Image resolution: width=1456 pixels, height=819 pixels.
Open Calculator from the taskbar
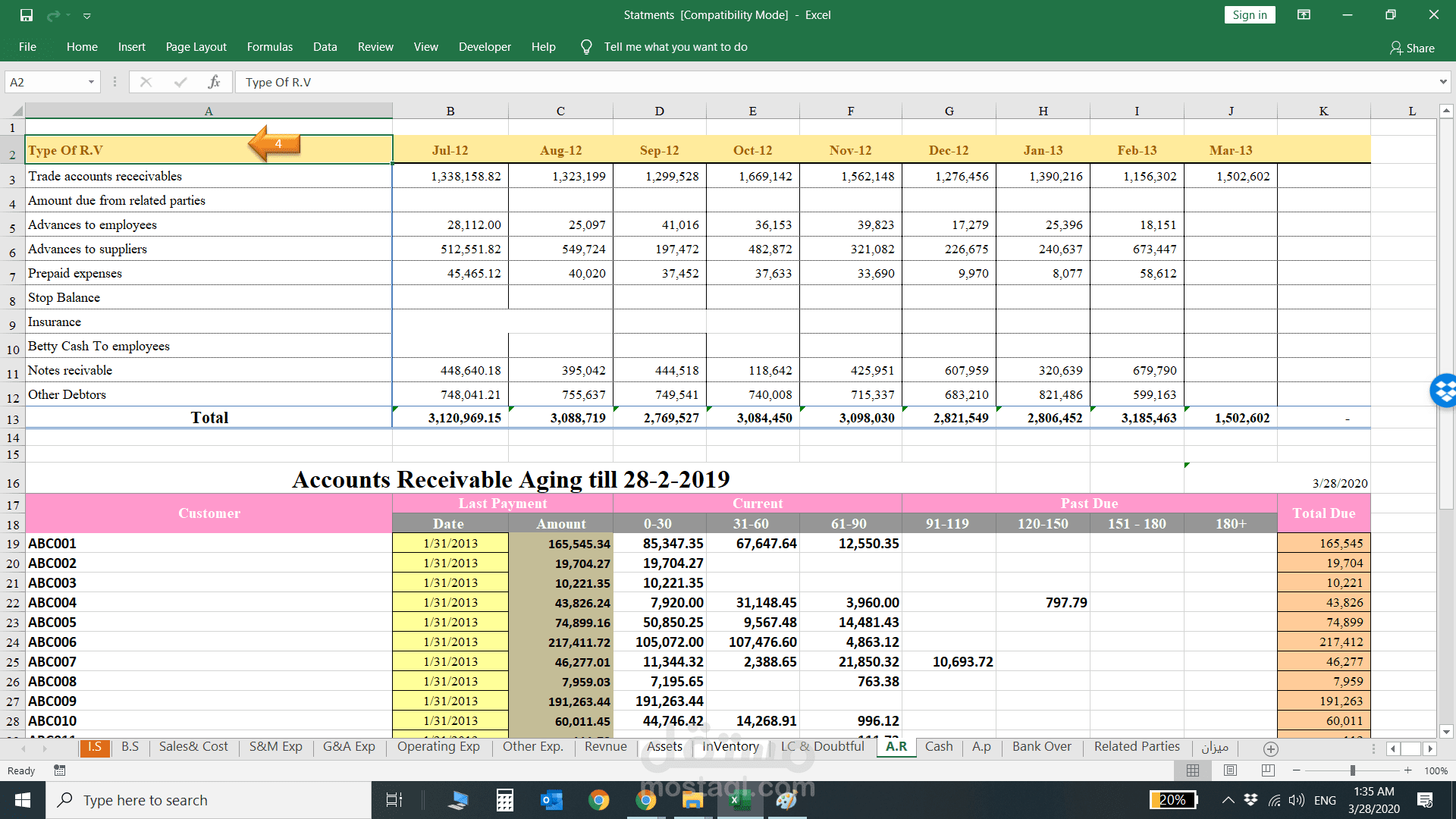504,800
